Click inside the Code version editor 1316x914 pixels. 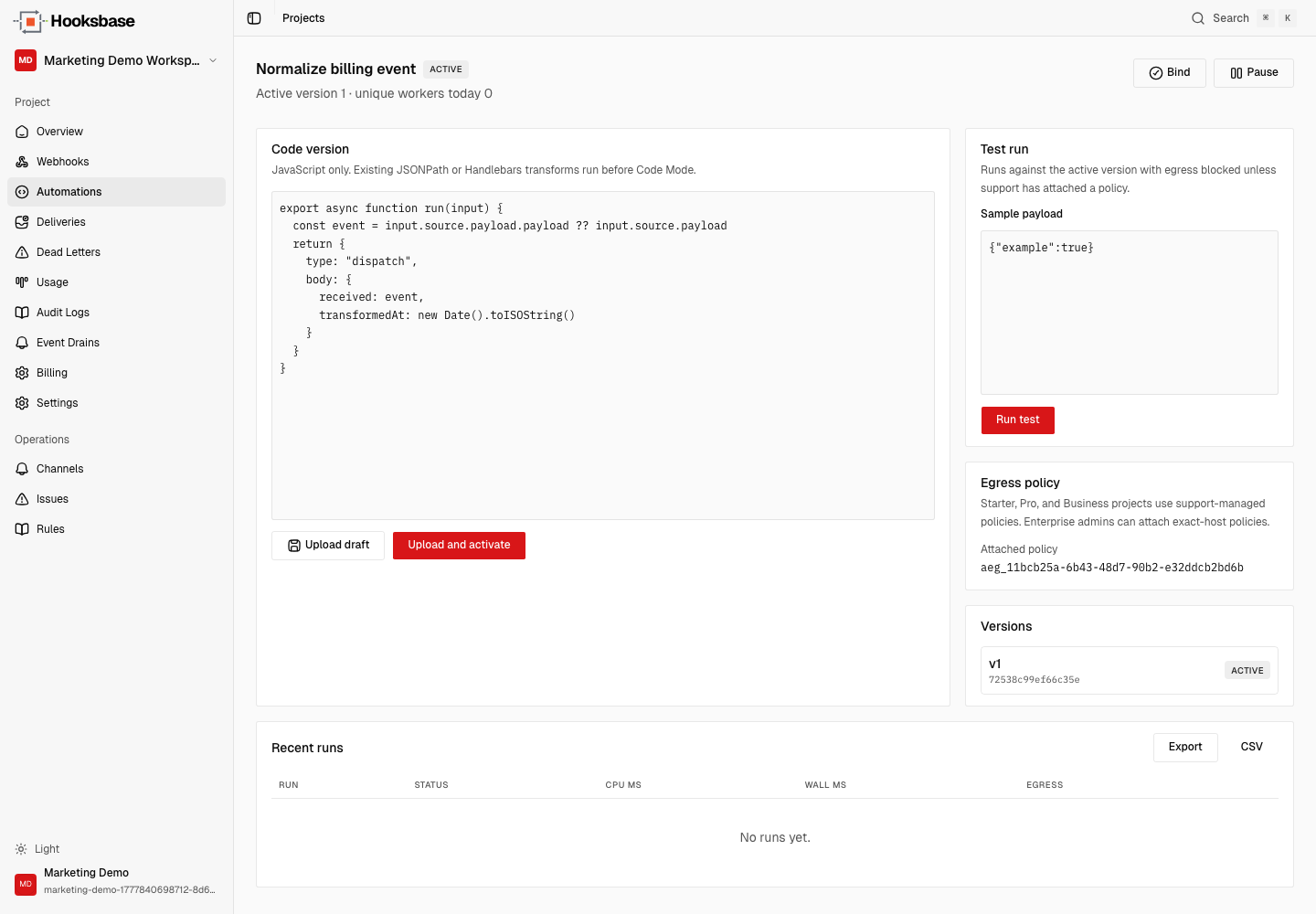[x=603, y=356]
